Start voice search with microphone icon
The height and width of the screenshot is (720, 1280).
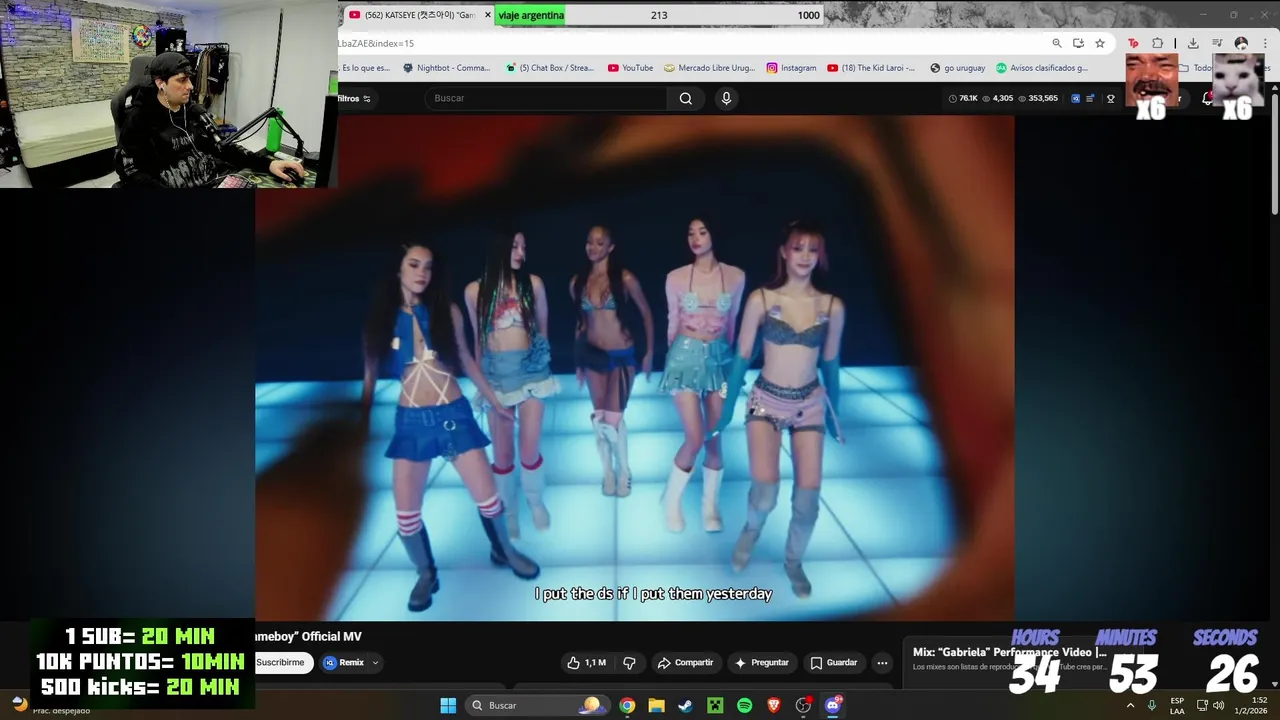pos(726,98)
